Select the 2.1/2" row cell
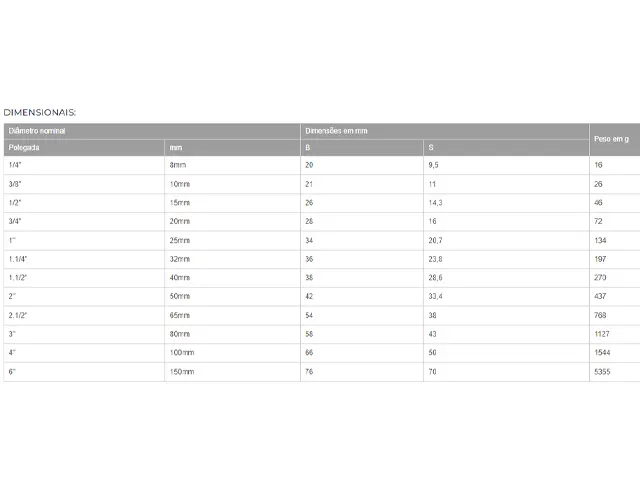This screenshot has width=640, height=480. (84, 316)
